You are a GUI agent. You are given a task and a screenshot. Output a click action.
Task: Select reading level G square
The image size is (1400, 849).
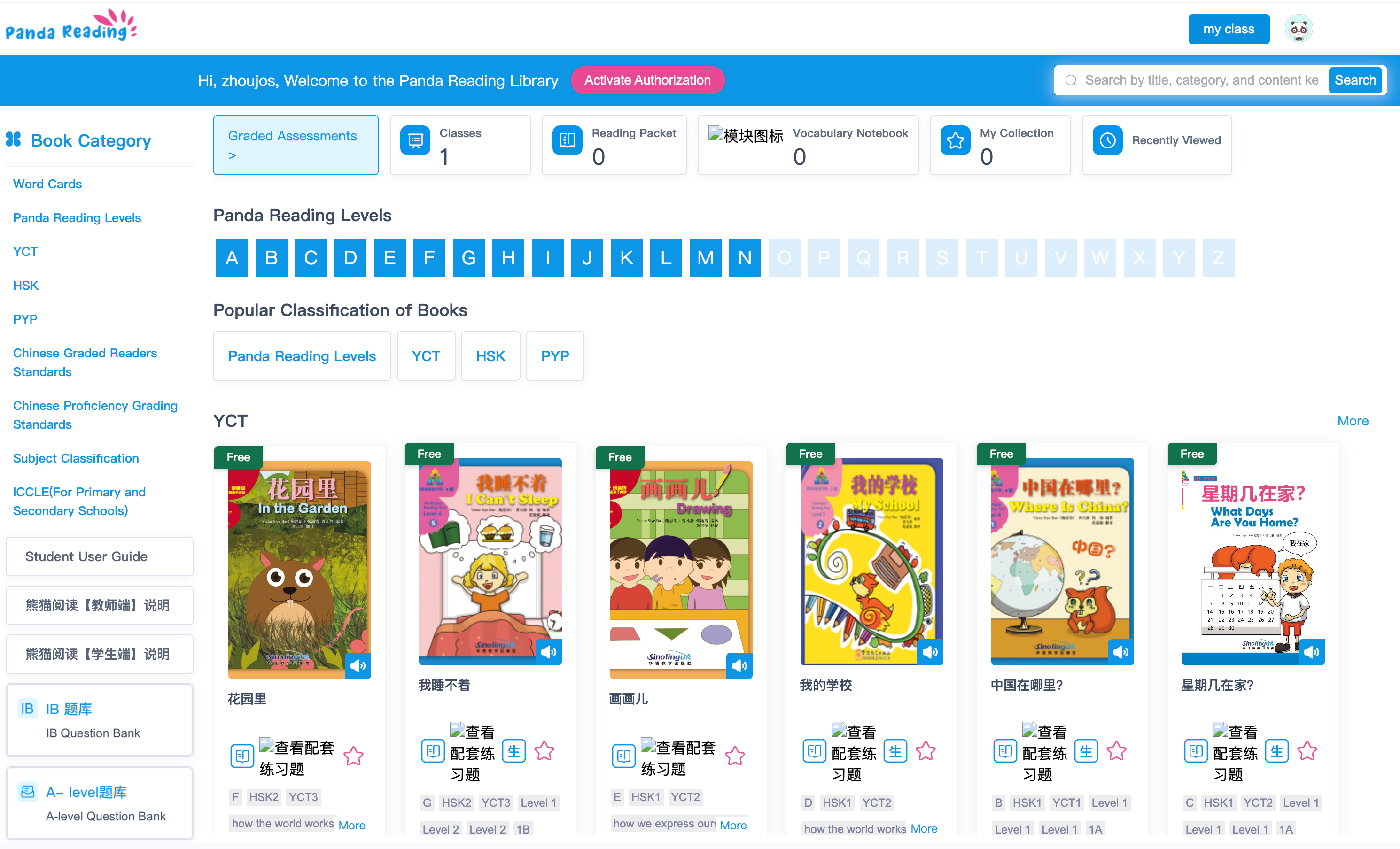(x=468, y=258)
